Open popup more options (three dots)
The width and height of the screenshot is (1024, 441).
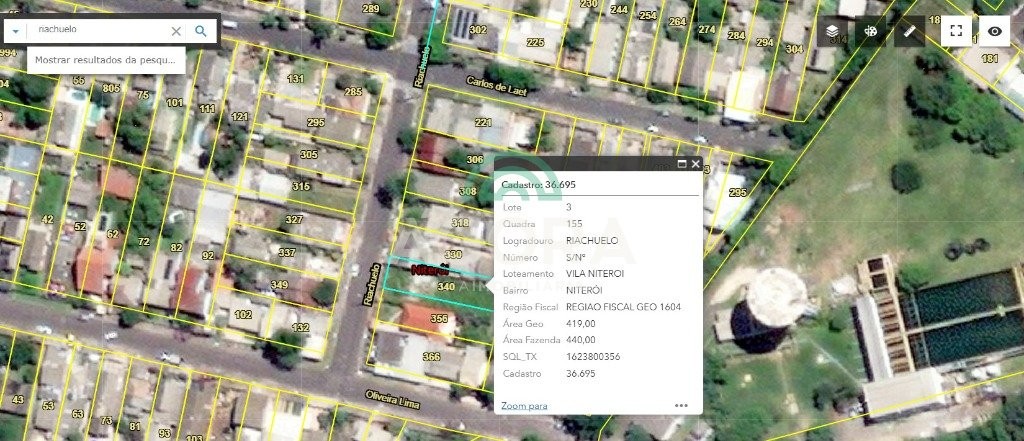[681, 405]
